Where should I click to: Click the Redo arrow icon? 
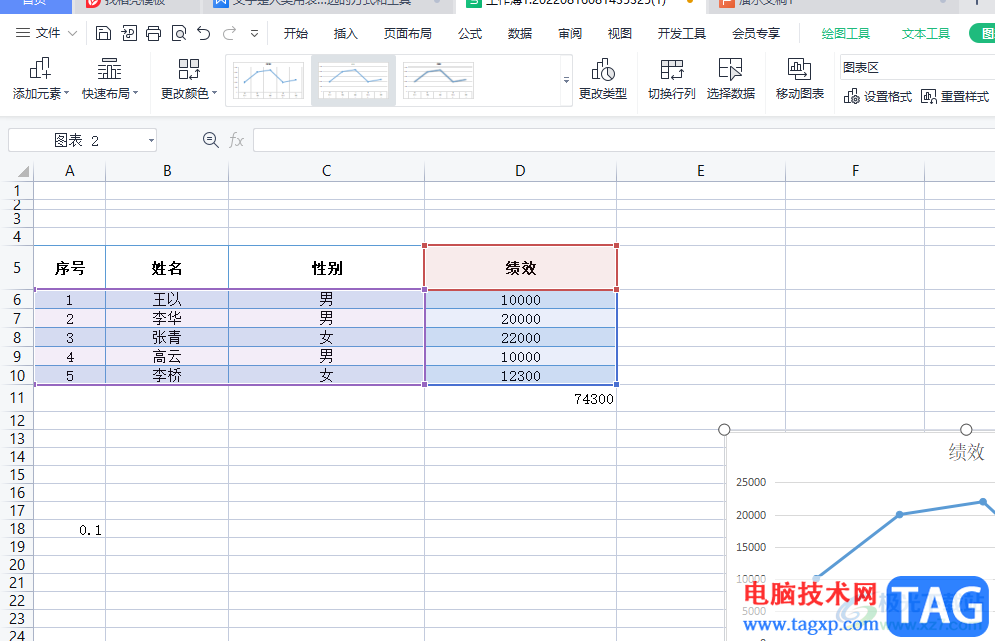pyautogui.click(x=229, y=33)
